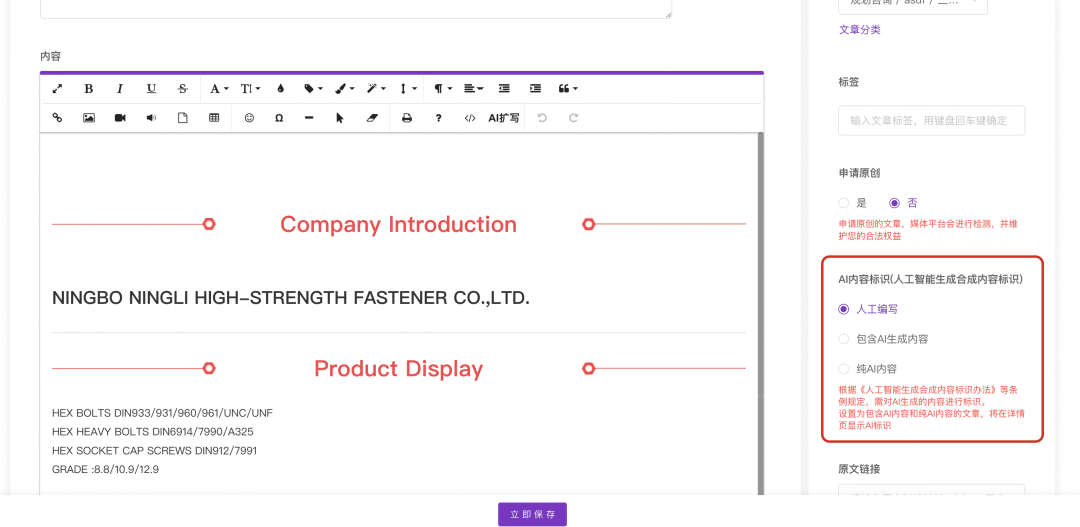Click the select-all cursor icon
This screenshot has height=527, width=1080.
click(x=340, y=118)
